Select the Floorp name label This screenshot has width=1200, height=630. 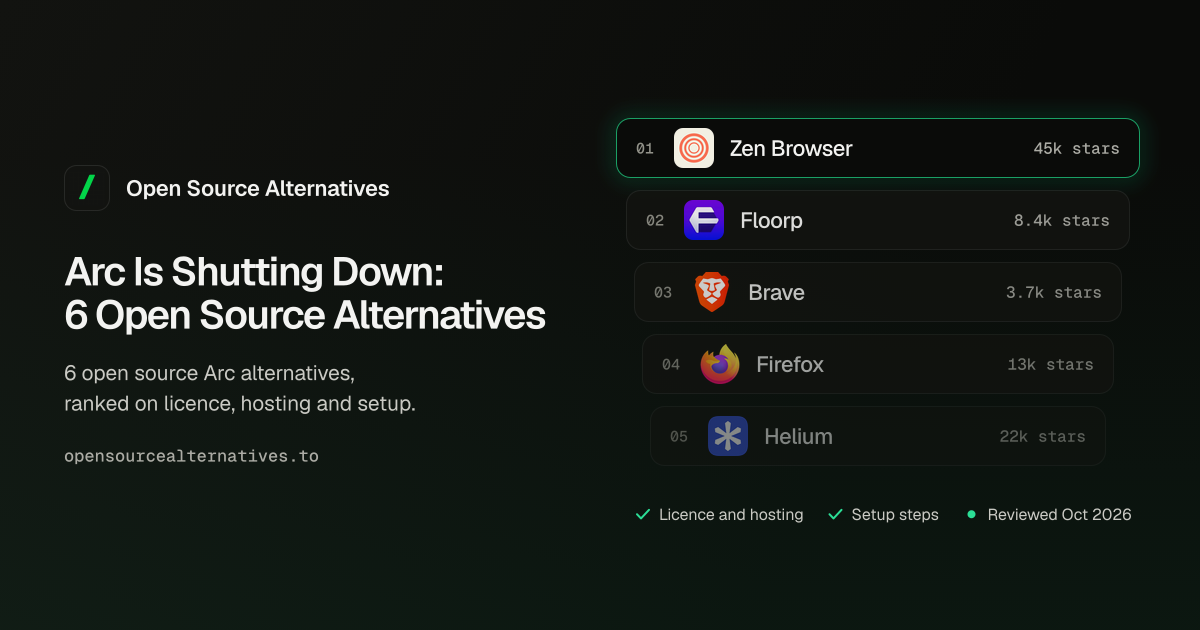pos(771,220)
